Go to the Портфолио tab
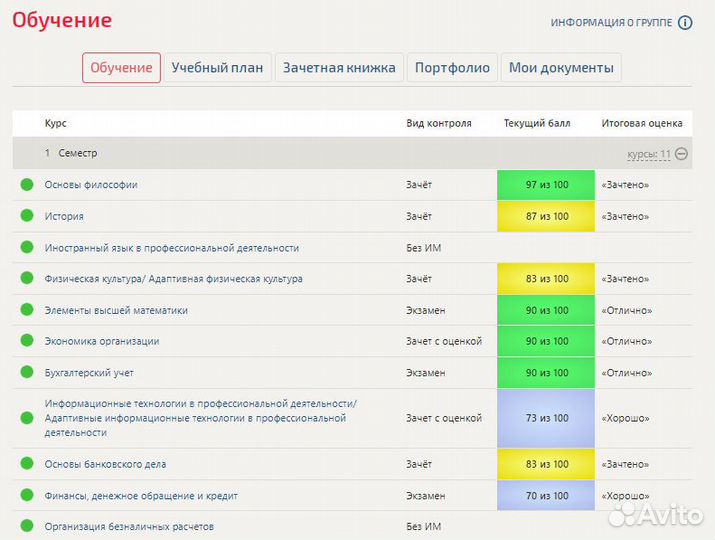This screenshot has height=540, width=715. point(452,68)
